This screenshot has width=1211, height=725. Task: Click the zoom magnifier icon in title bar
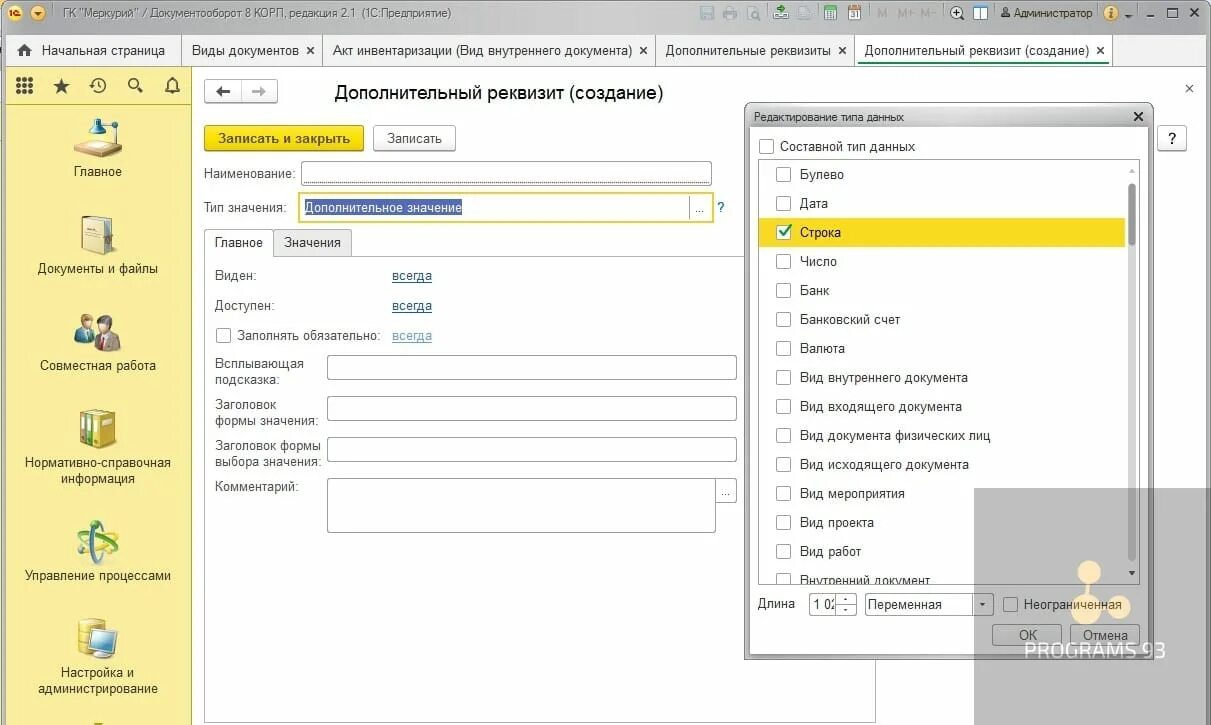point(957,13)
